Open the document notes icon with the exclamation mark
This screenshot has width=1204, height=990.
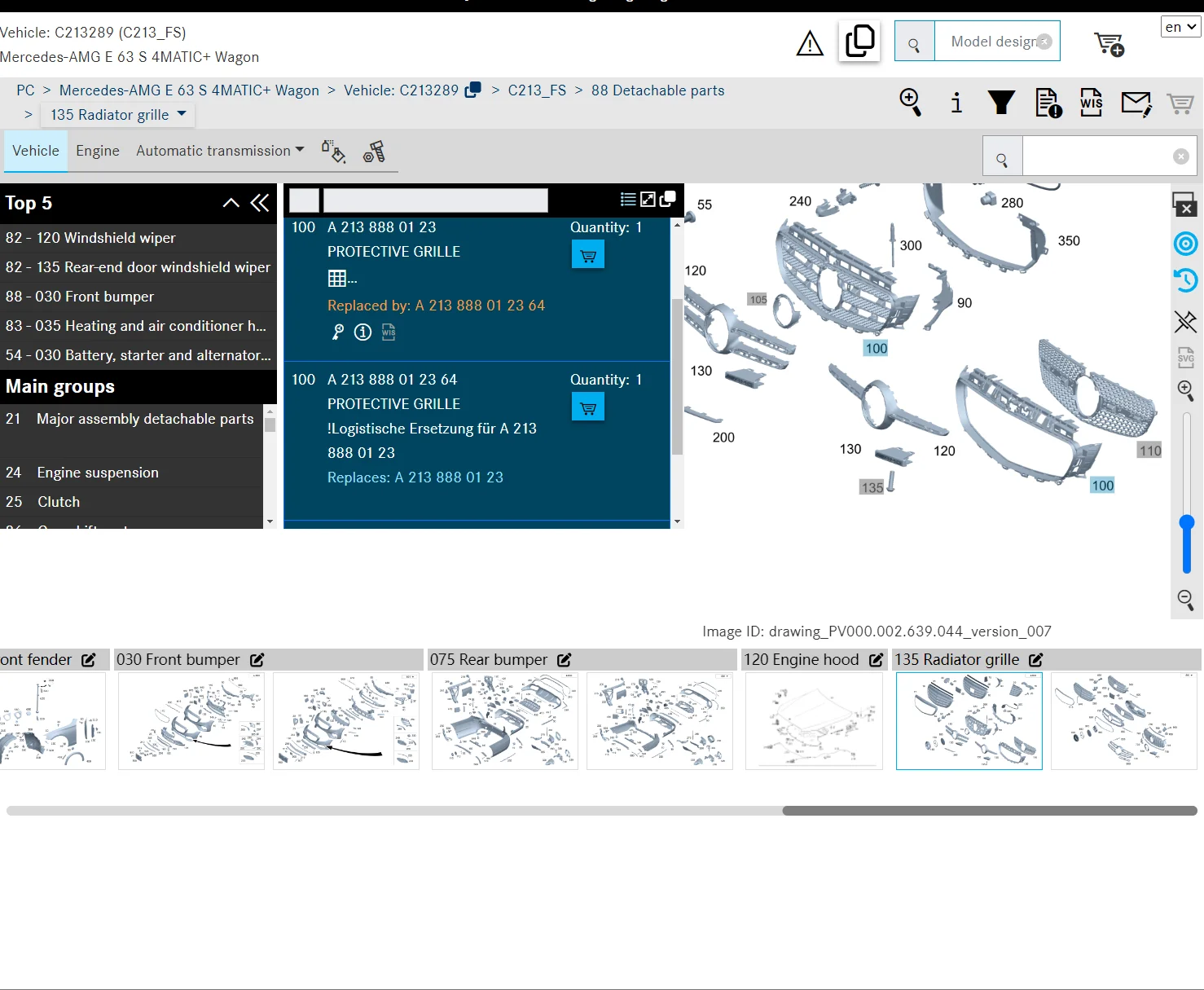coord(1048,103)
